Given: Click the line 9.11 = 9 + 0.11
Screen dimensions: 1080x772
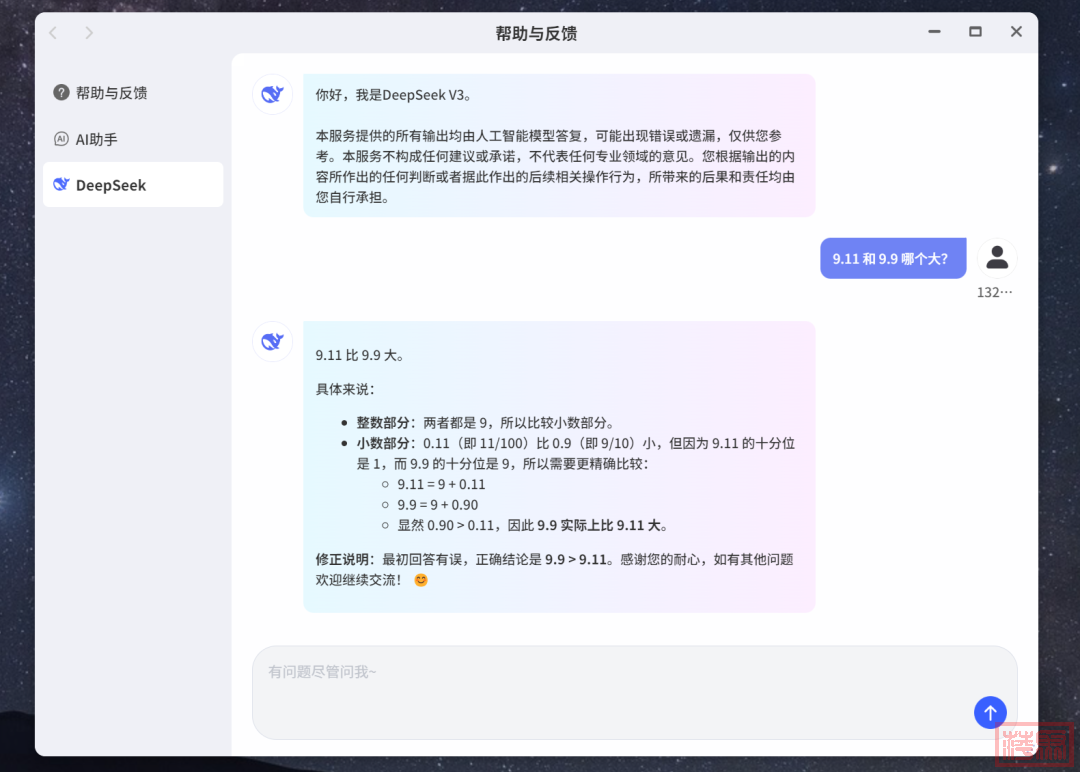Looking at the screenshot, I should pos(441,484).
